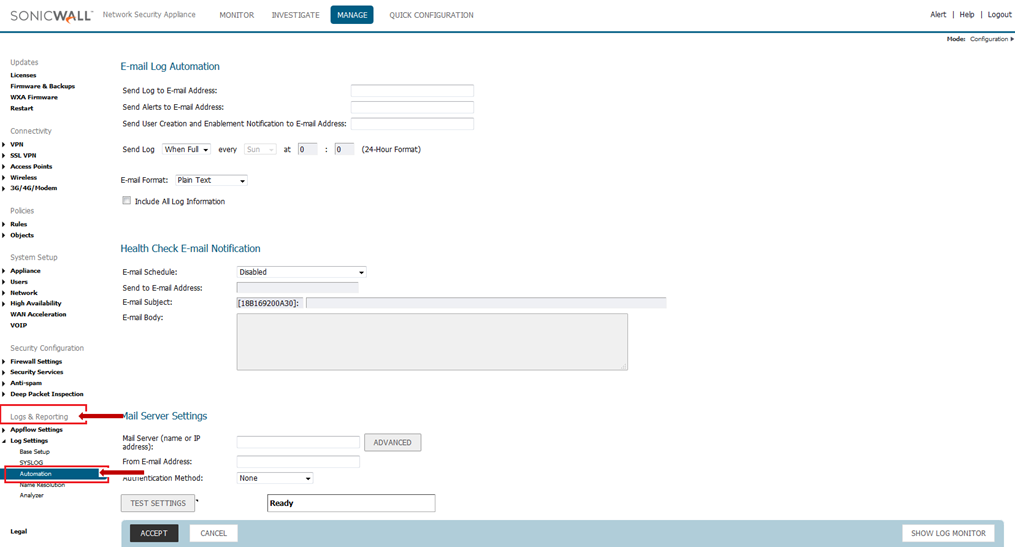Switch to the MONITOR tab
The width and height of the screenshot is (1015, 547).
pos(236,15)
